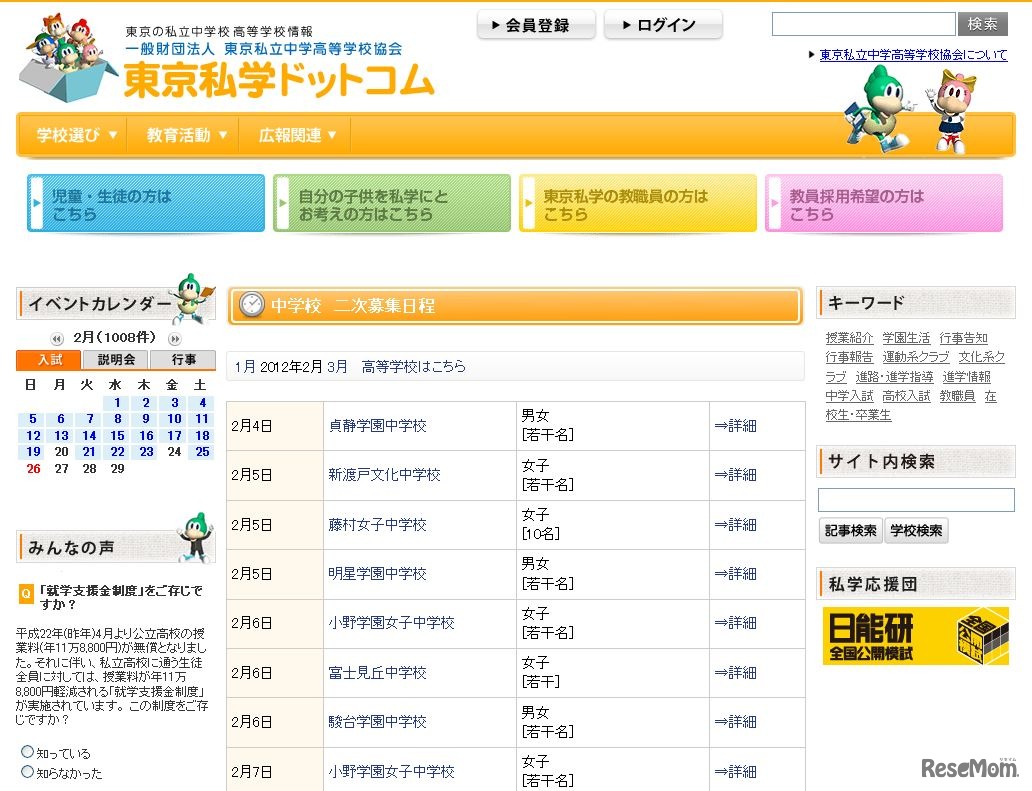1032x791 pixels.
Task: Switch to the 行事 calendar tab
Action: 183,359
